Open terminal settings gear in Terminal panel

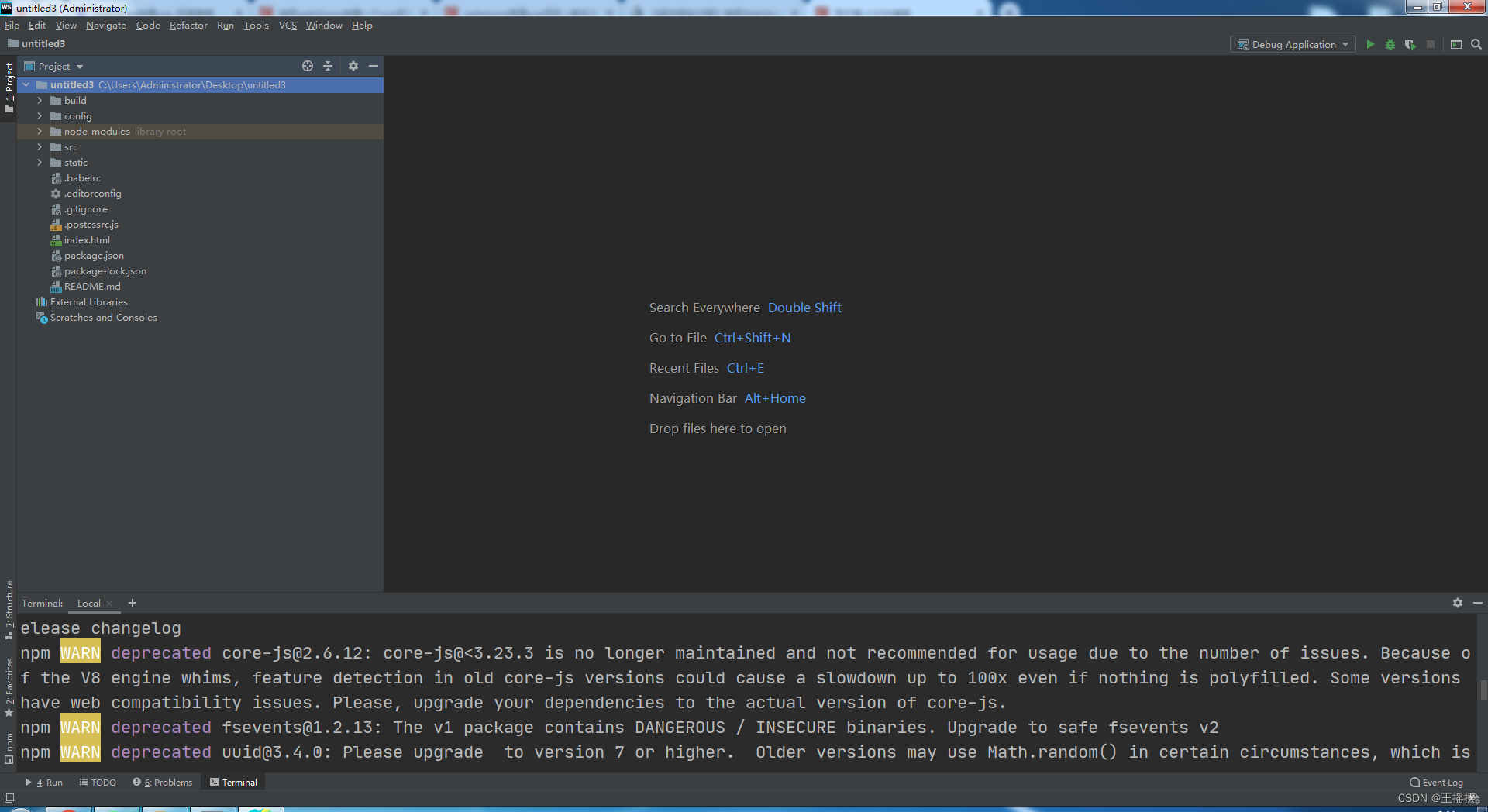coord(1458,603)
